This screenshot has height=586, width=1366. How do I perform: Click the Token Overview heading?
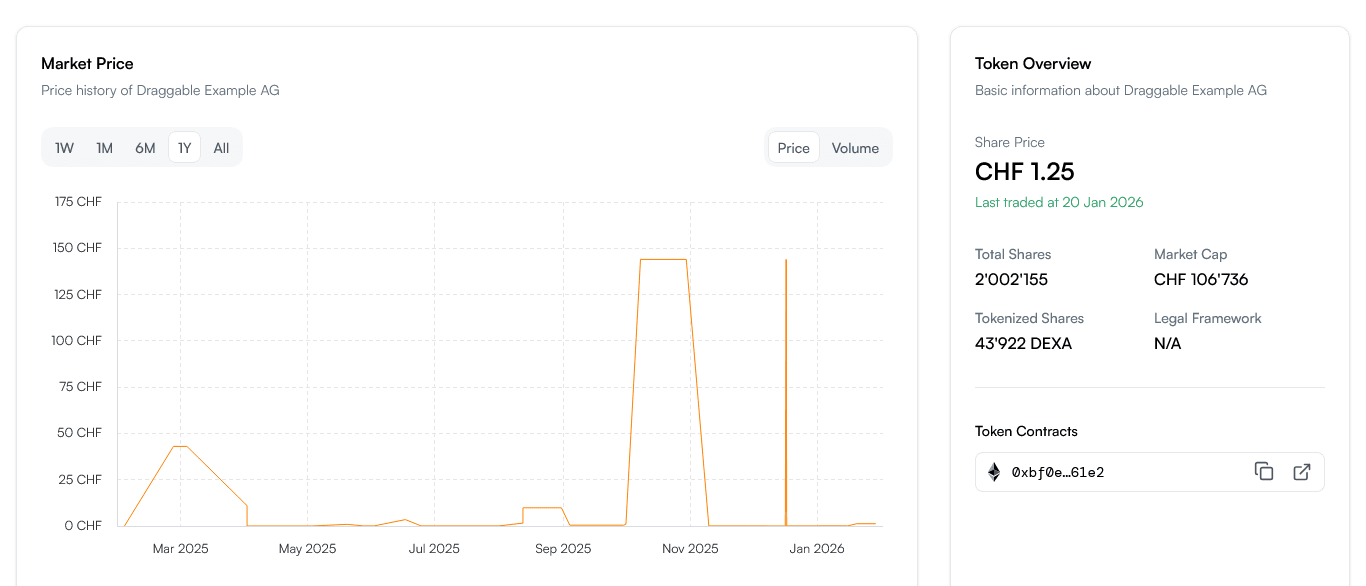click(1033, 64)
